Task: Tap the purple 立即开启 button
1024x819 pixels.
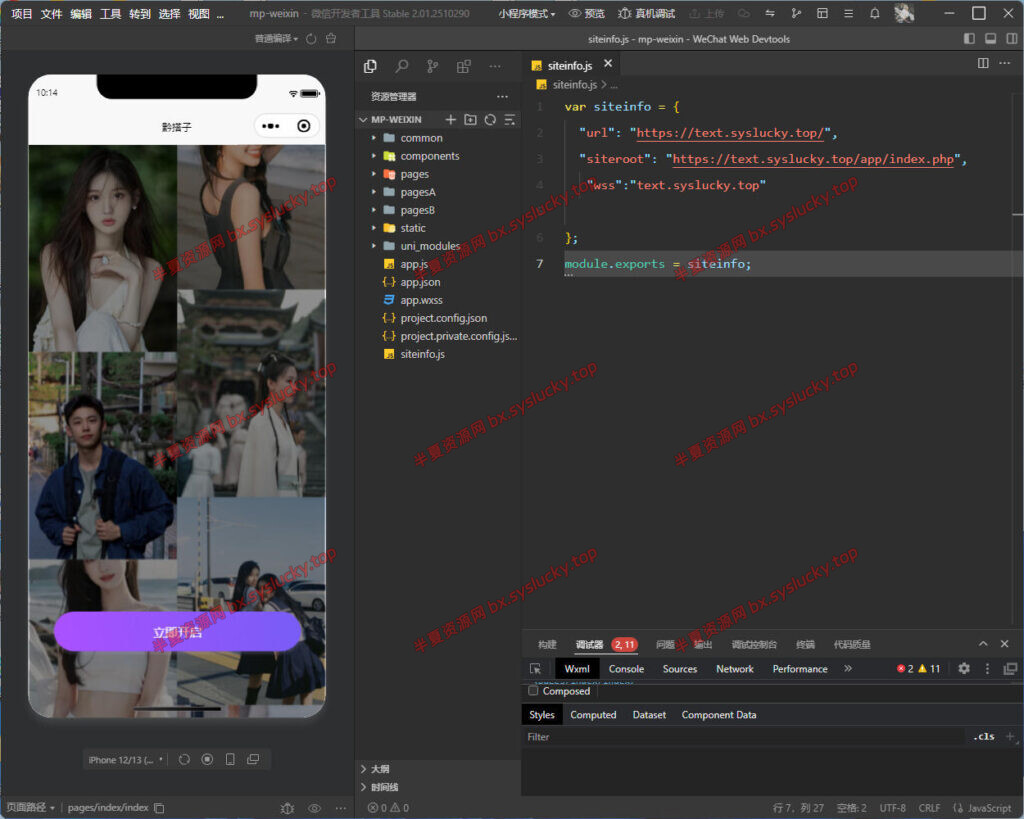Action: coord(178,632)
